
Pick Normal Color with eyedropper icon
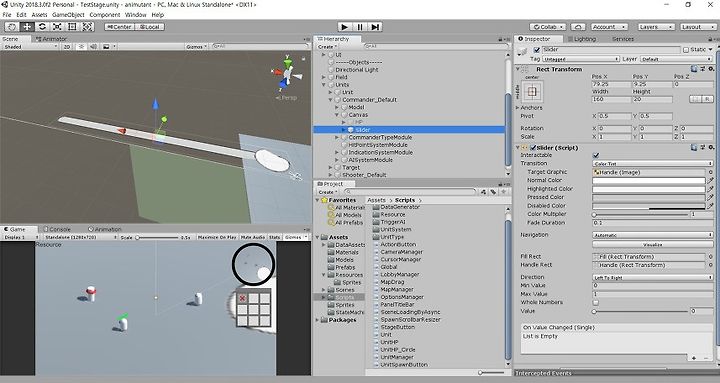[x=710, y=180]
